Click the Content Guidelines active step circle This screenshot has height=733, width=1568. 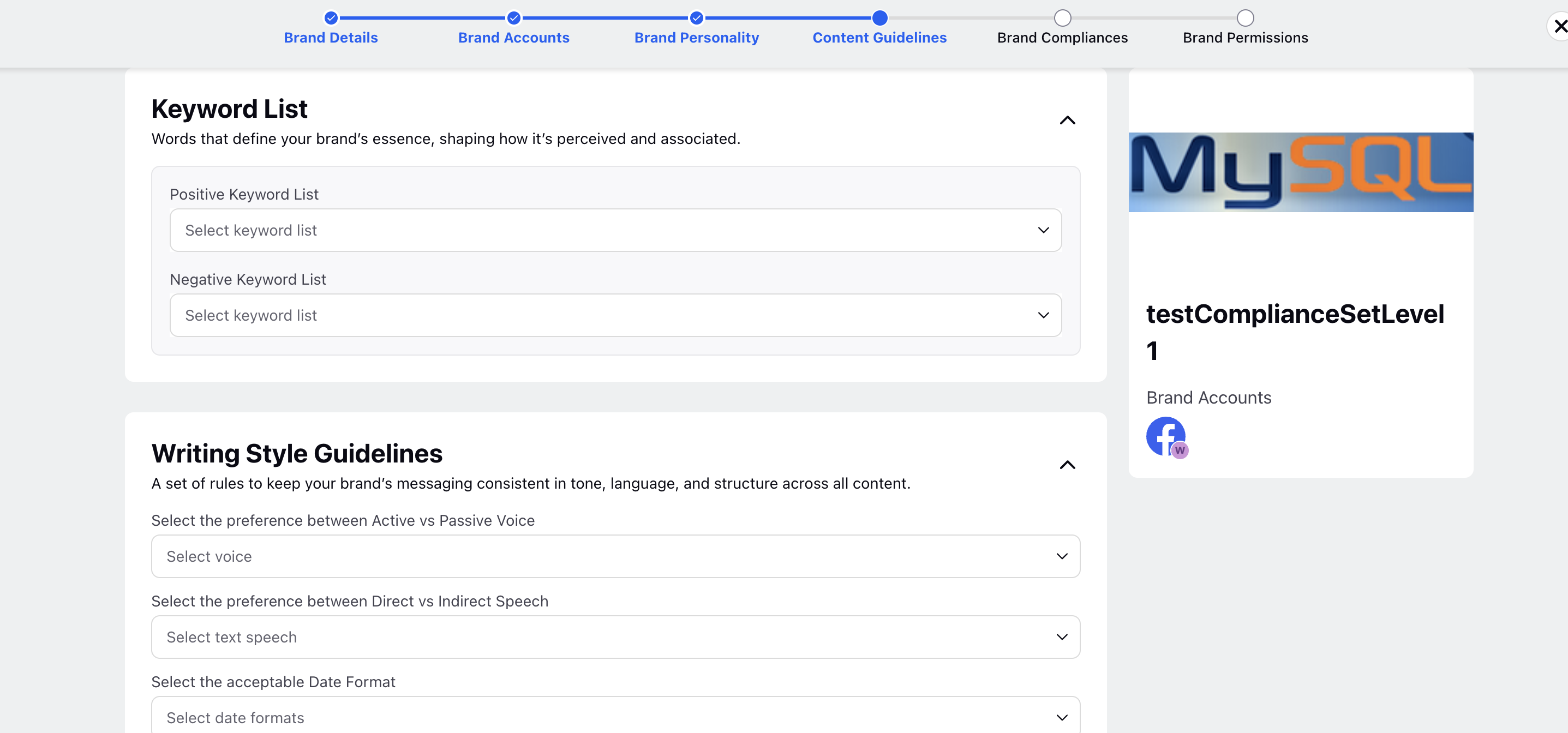coord(879,17)
